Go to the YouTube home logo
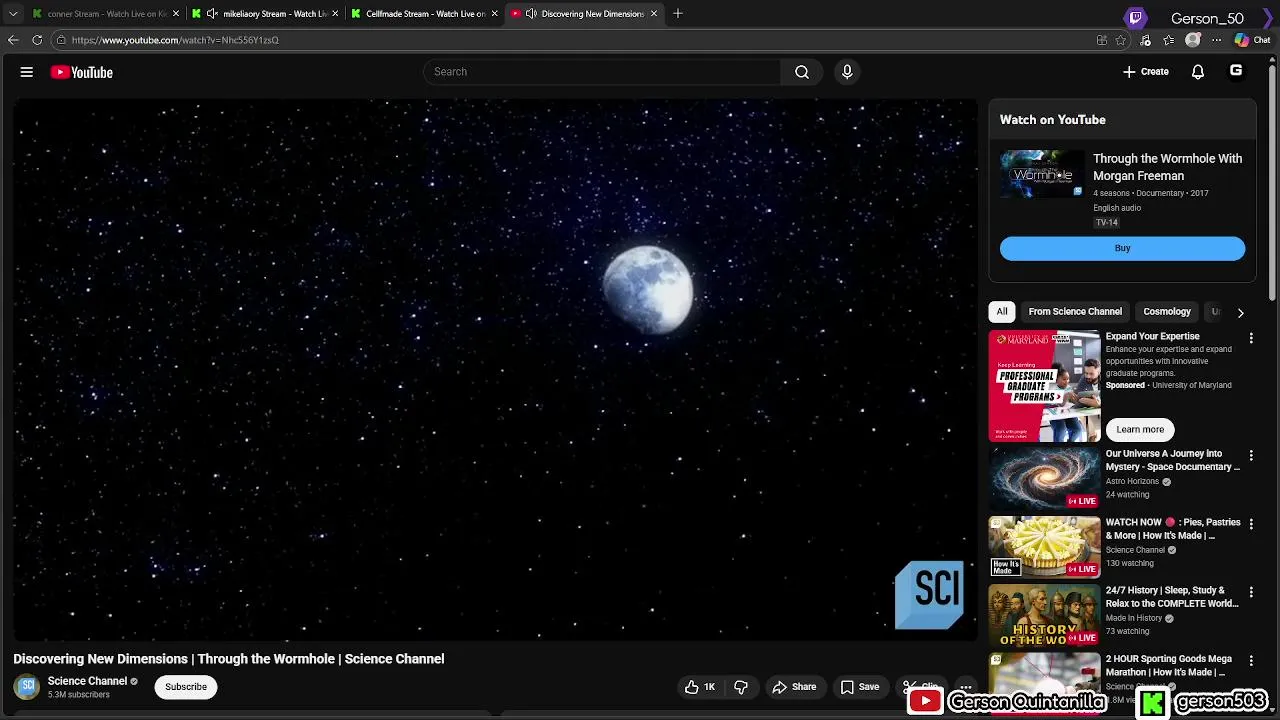Screen dimensions: 1280x720 (82, 72)
